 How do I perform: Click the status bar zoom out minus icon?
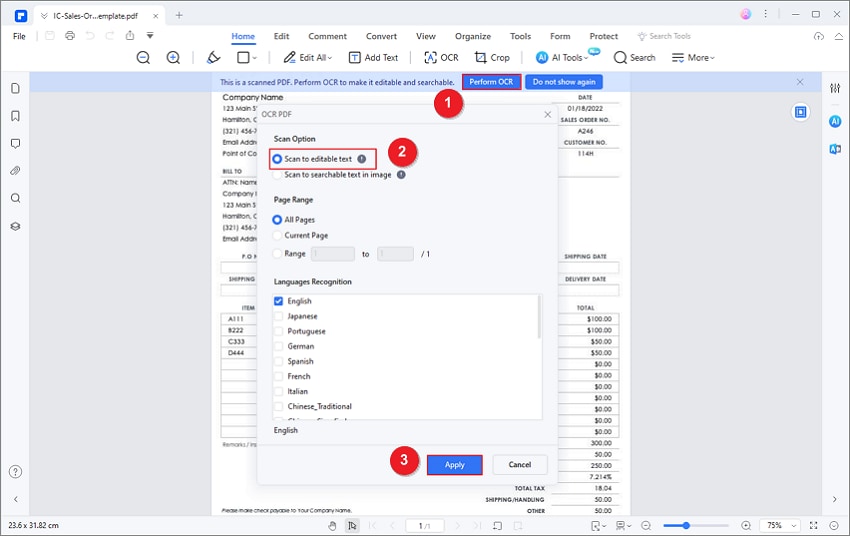[646, 526]
